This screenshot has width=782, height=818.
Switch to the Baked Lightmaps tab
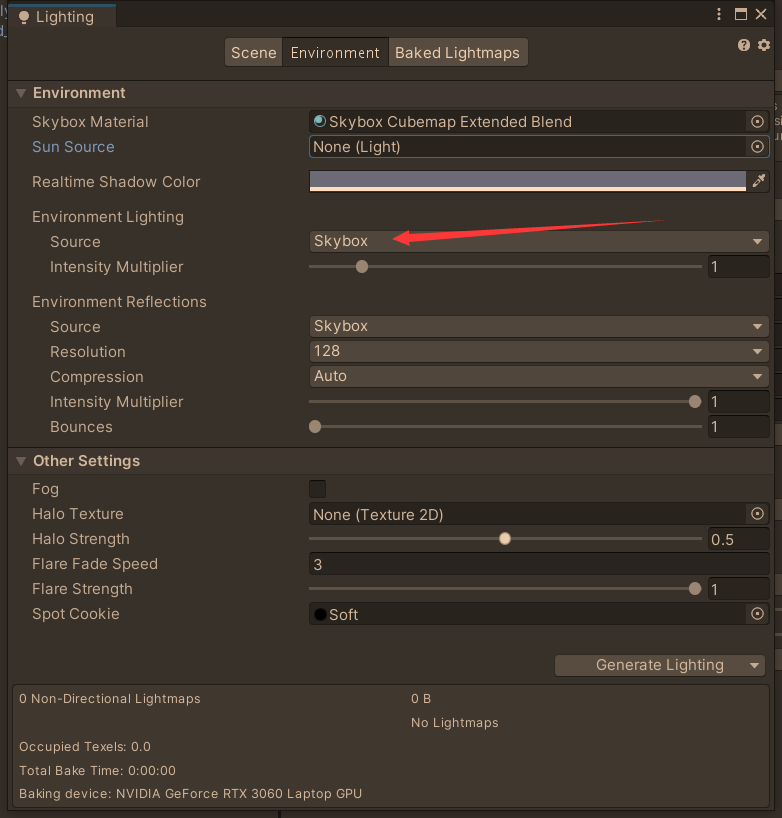457,52
